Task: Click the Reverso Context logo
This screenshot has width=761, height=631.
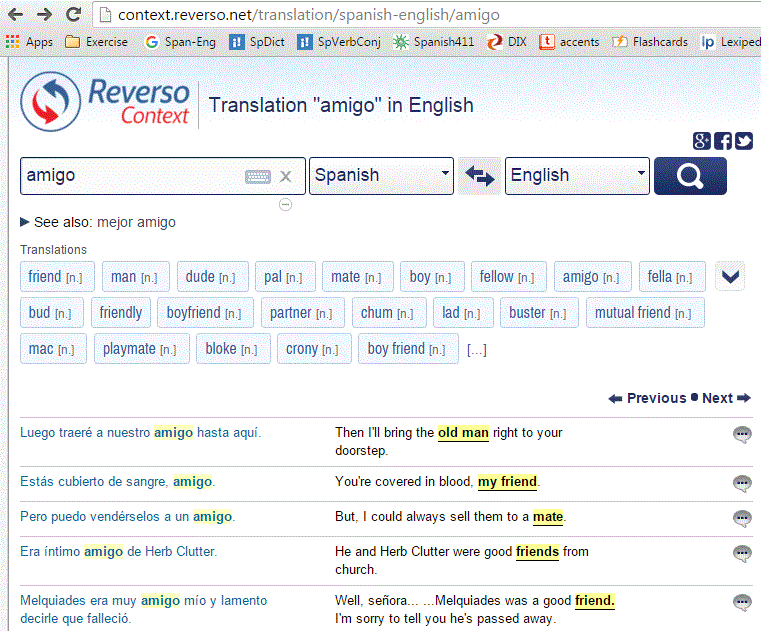Action: [x=105, y=101]
